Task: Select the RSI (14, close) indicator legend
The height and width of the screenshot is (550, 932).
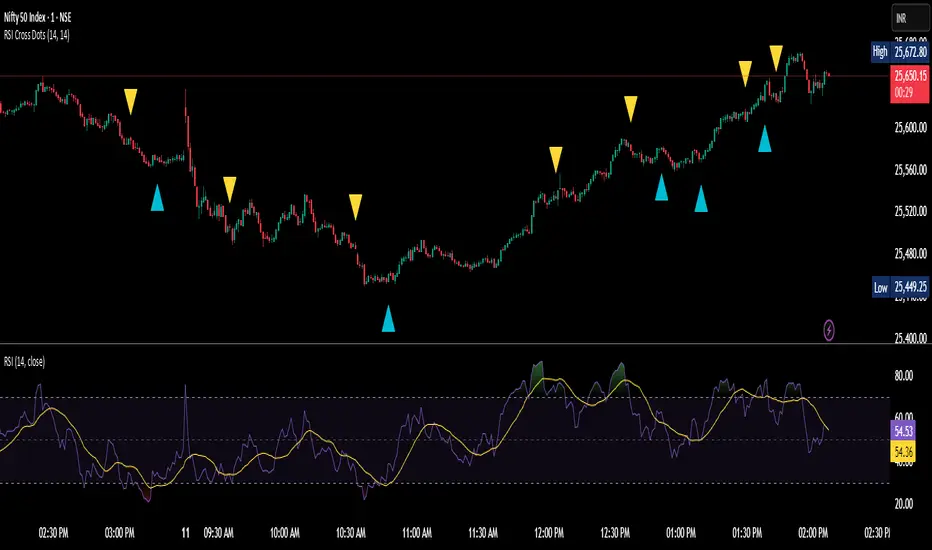Action: [24, 362]
